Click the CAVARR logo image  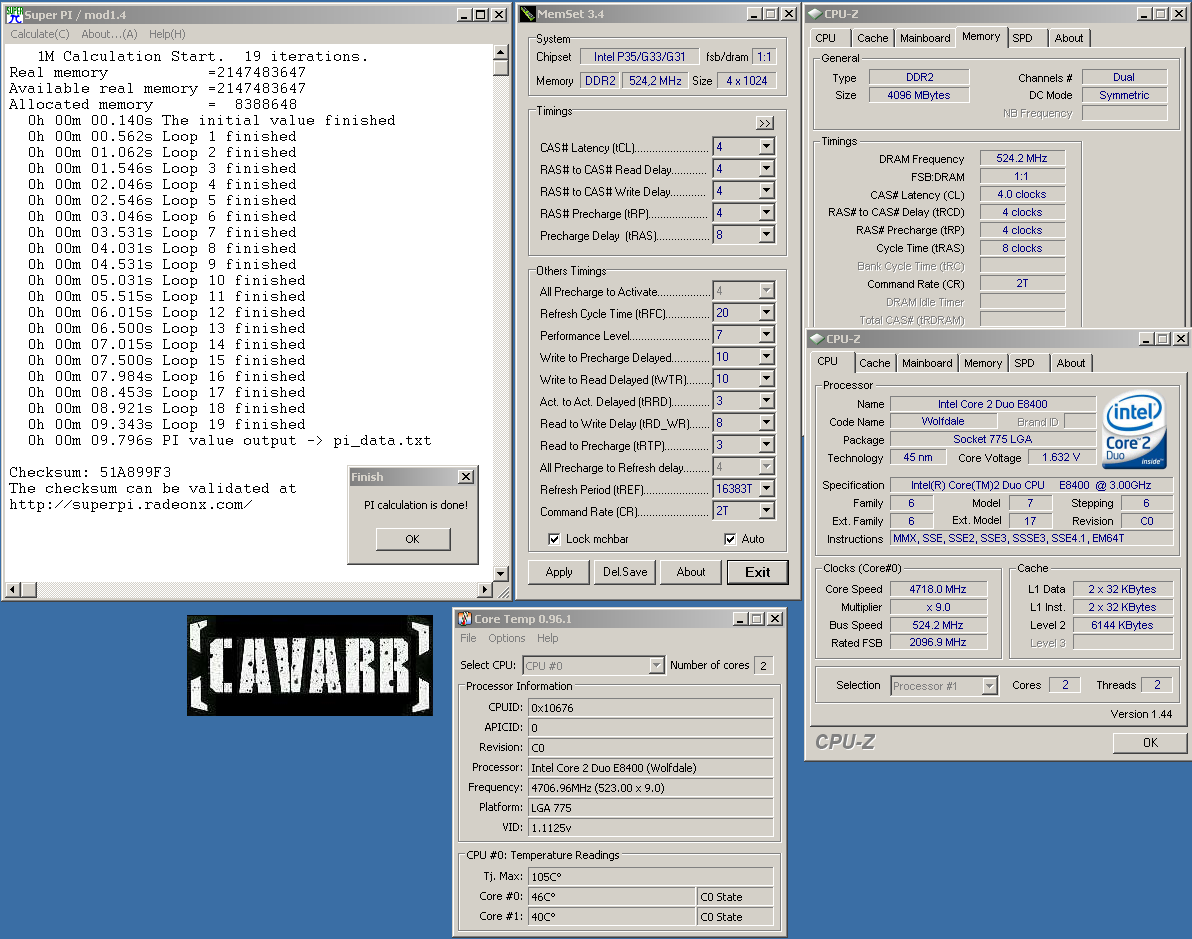click(310, 665)
